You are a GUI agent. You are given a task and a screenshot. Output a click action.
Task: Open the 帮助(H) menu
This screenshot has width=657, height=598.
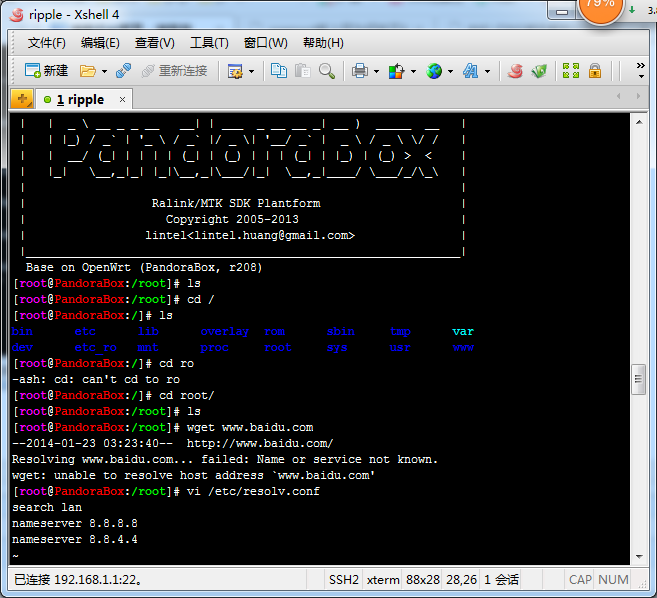323,43
